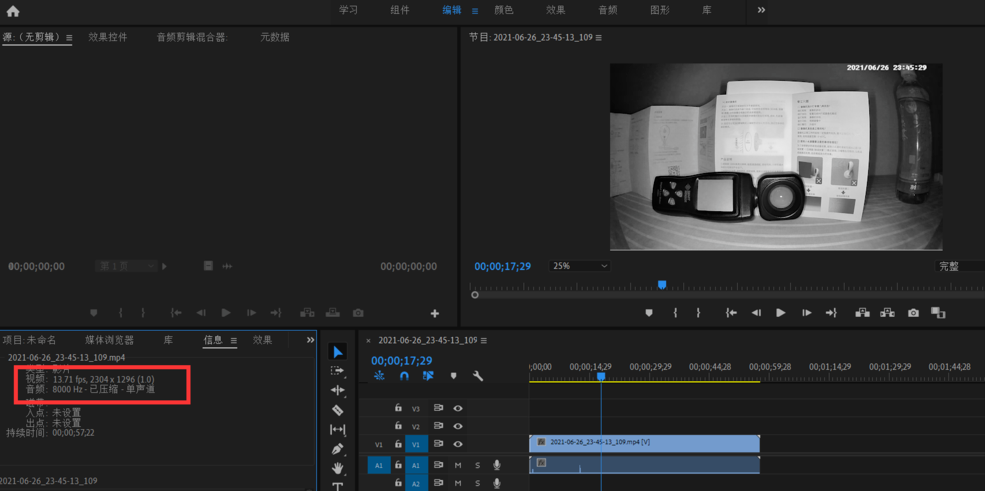Select the Hand tool
This screenshot has height=491, width=985.
point(338,468)
